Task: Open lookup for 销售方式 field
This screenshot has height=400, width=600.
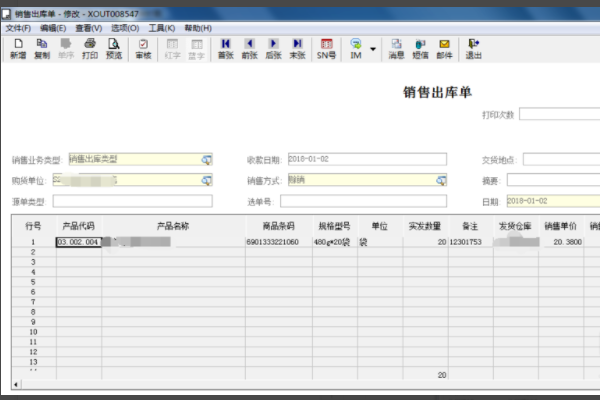Action: point(441,180)
